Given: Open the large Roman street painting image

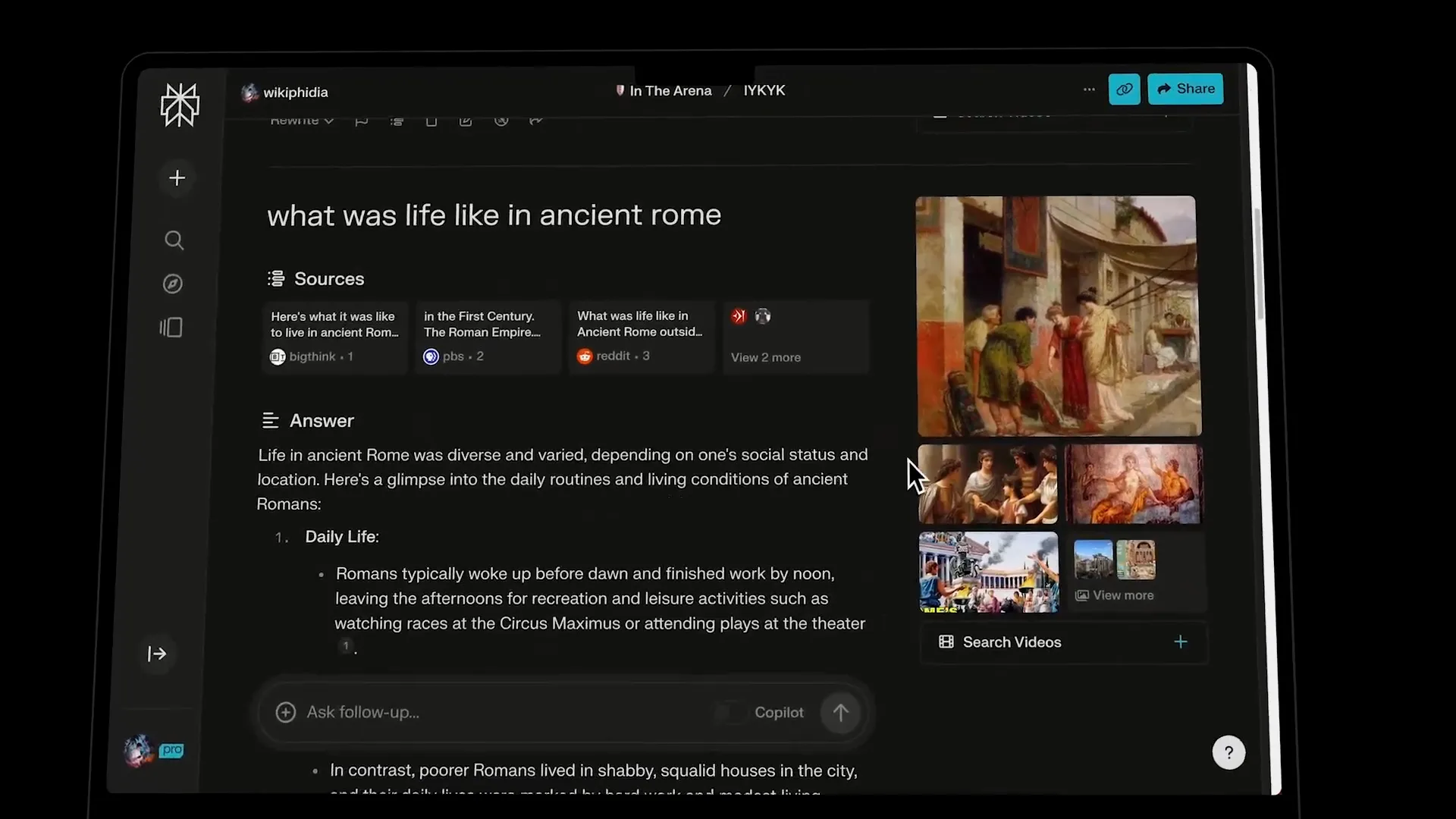Looking at the screenshot, I should tap(1059, 315).
